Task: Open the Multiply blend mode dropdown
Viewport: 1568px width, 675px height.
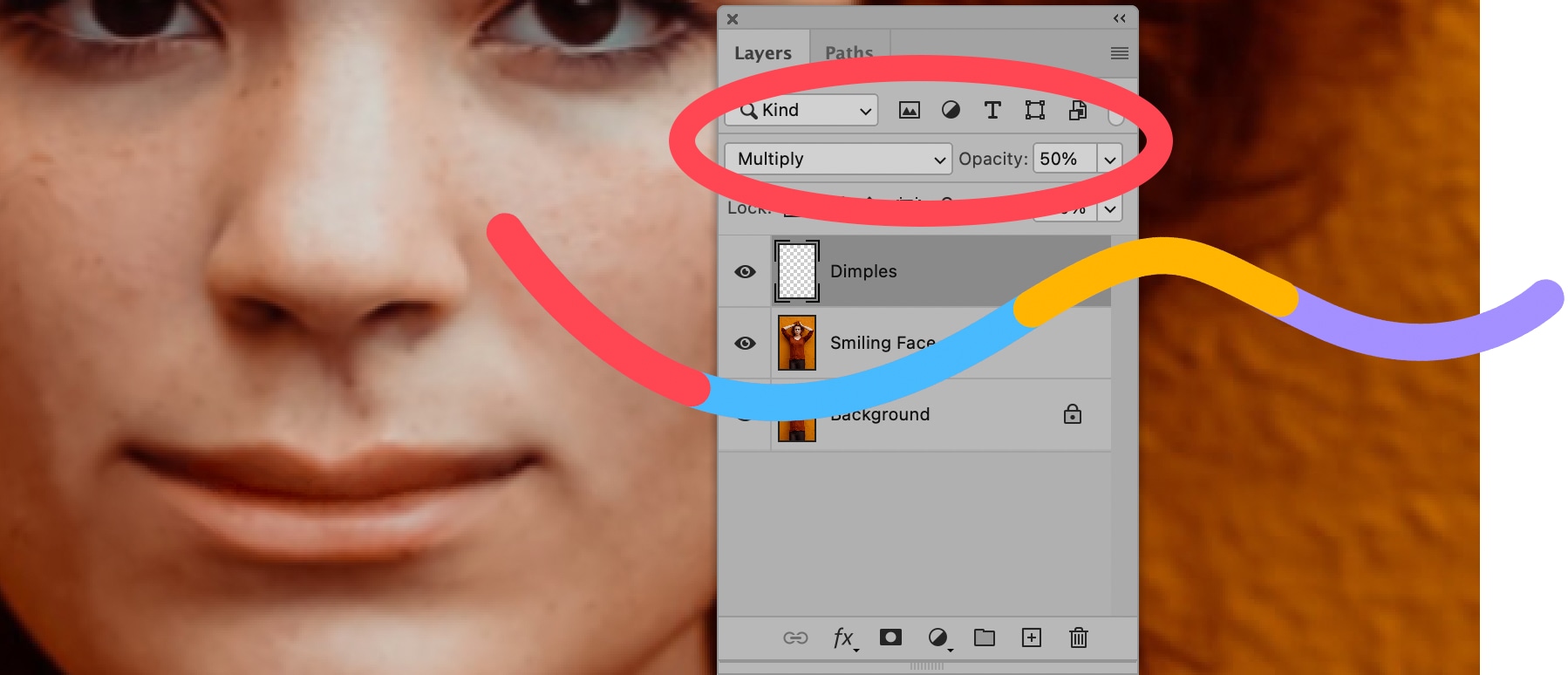Action: coord(838,159)
